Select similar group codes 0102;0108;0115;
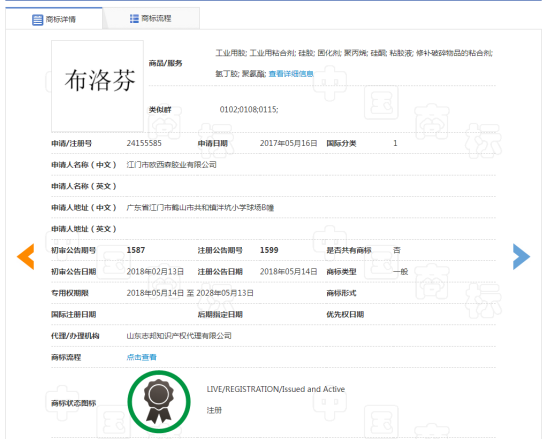The image size is (554, 440). (249, 110)
